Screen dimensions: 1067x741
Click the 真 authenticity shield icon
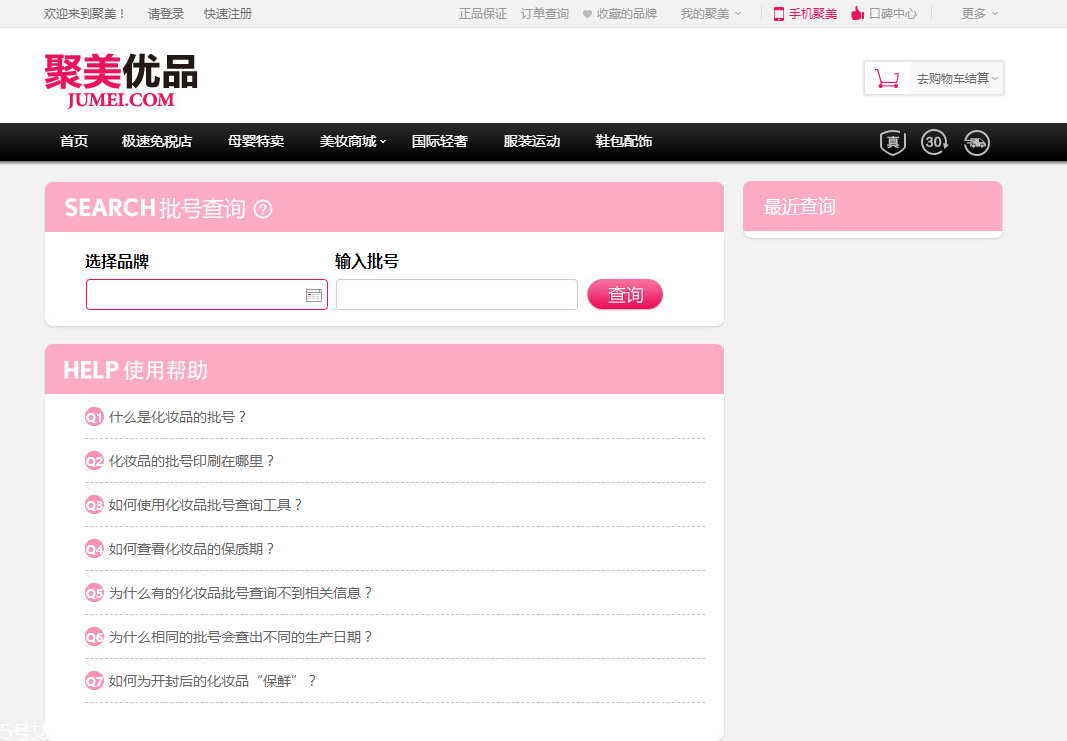click(891, 142)
